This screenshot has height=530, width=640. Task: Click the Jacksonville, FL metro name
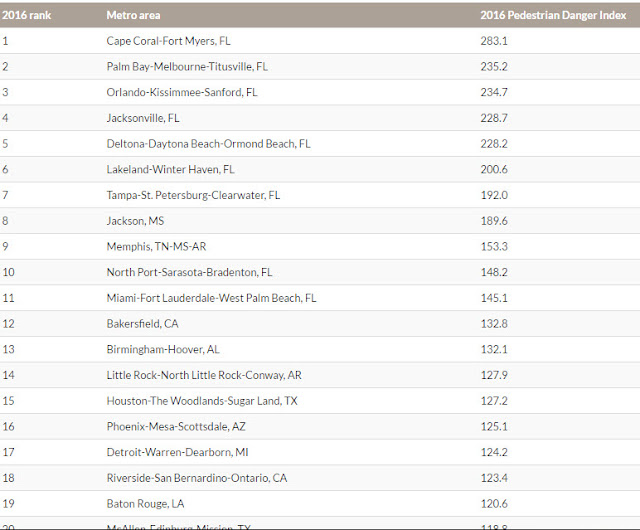[x=143, y=118]
